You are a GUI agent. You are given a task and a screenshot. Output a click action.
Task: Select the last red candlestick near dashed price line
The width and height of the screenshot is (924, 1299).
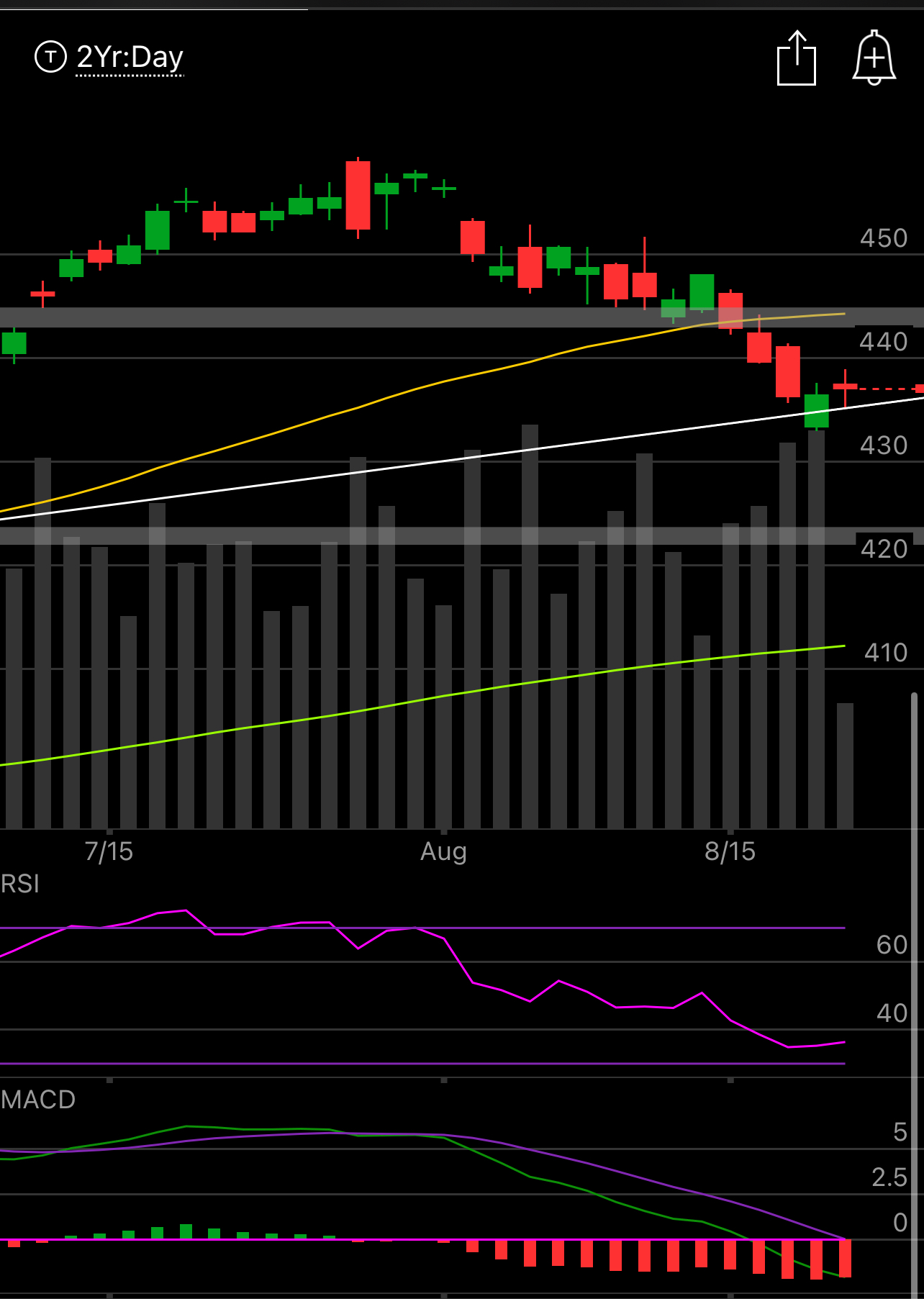coord(845,387)
